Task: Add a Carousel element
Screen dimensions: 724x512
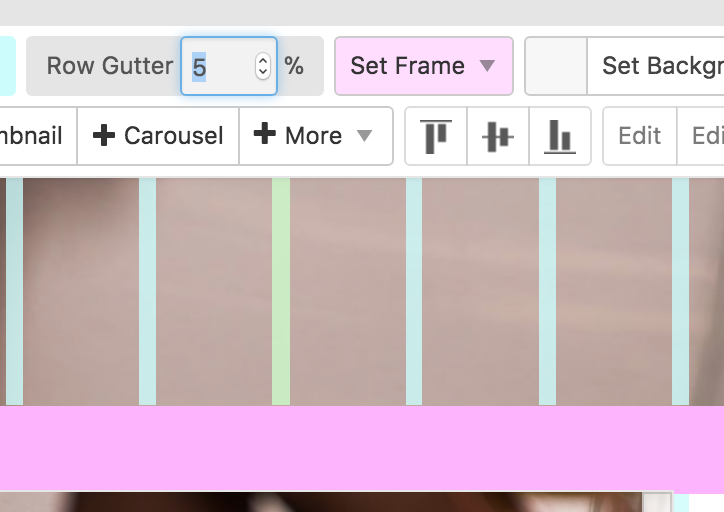Action: click(x=158, y=136)
